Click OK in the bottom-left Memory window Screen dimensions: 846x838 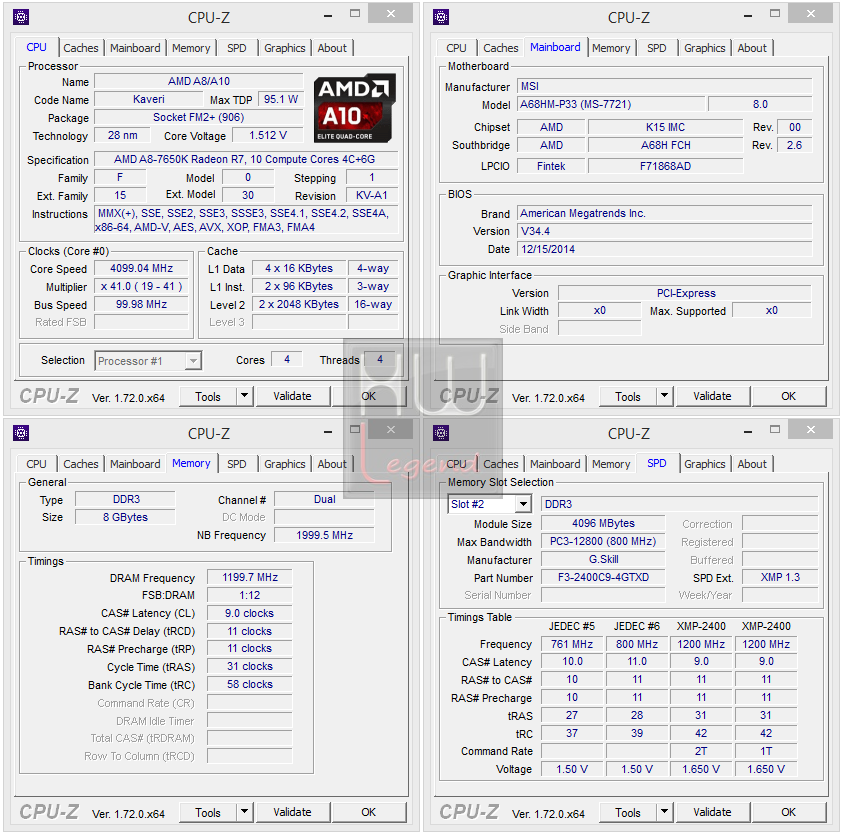[369, 812]
